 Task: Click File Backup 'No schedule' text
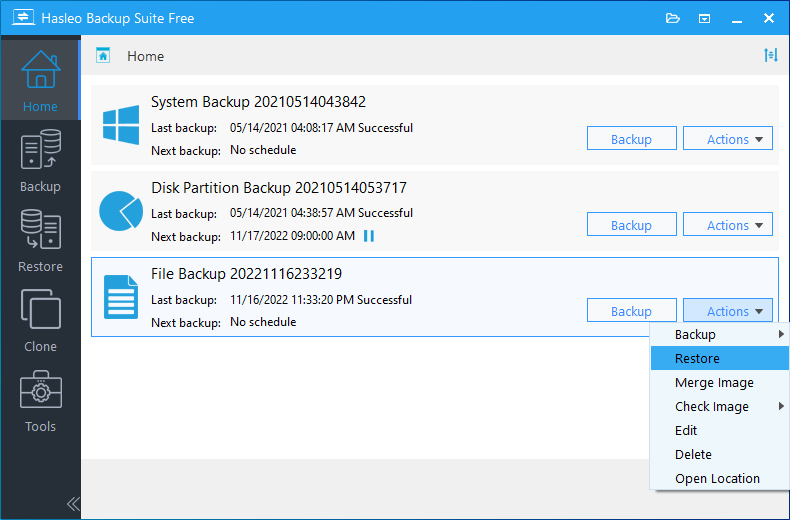263,321
